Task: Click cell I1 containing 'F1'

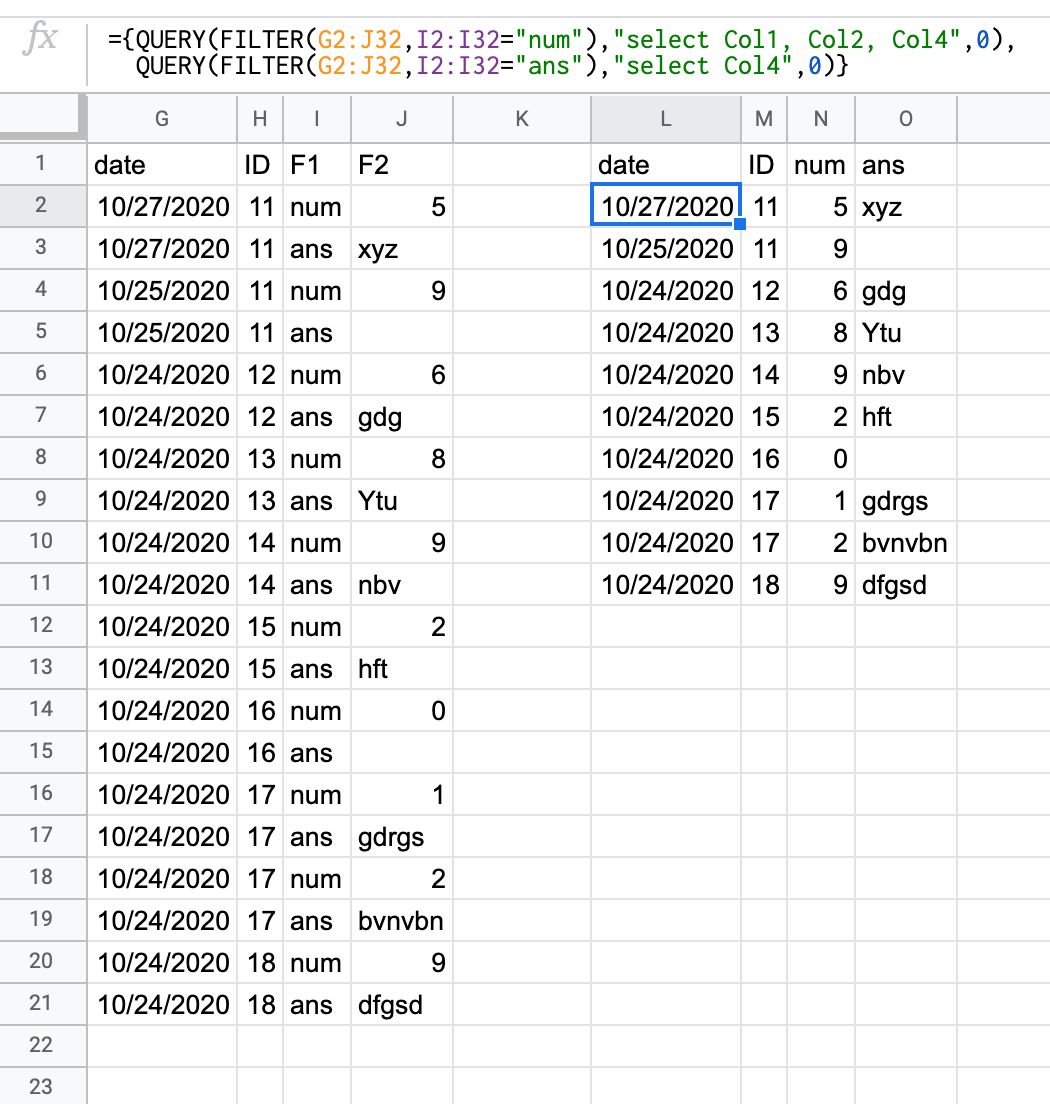Action: 317,164
